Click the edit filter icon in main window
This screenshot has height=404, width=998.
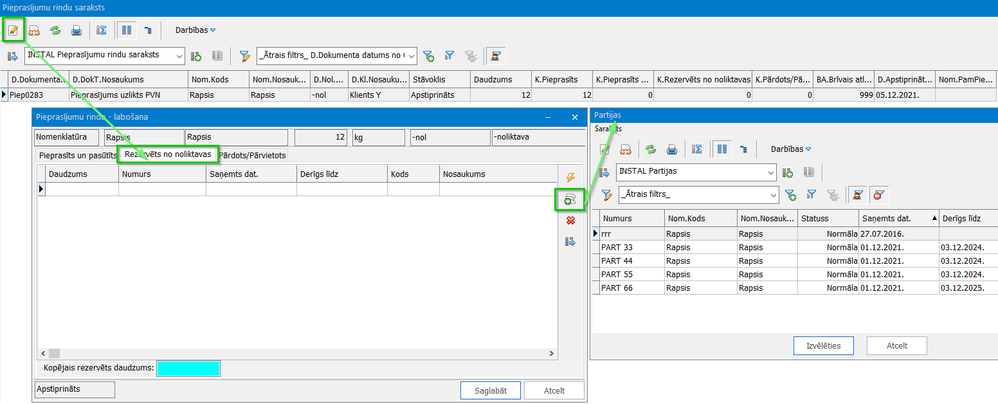pos(244,56)
